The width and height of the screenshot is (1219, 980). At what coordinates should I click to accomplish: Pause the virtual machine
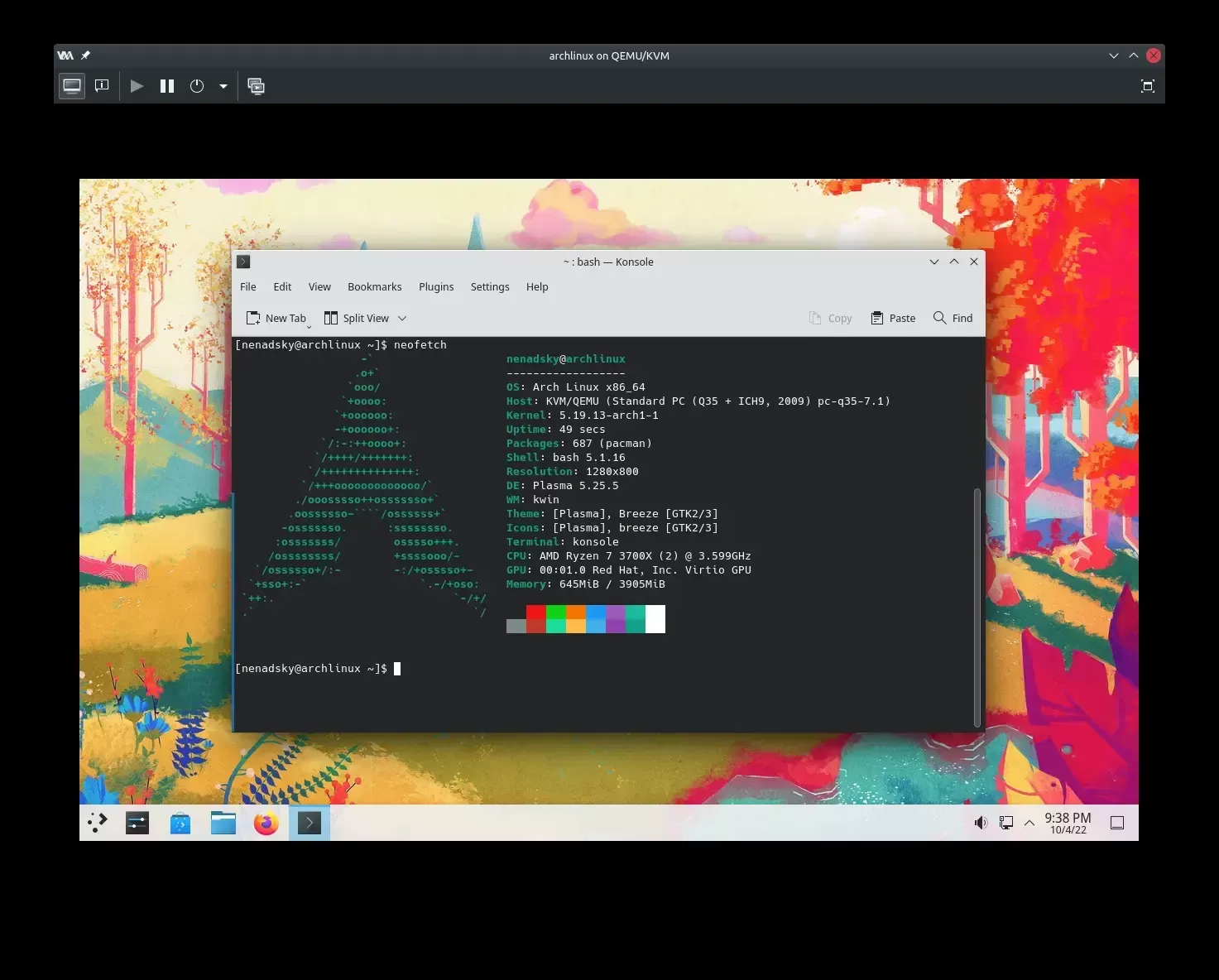167,86
